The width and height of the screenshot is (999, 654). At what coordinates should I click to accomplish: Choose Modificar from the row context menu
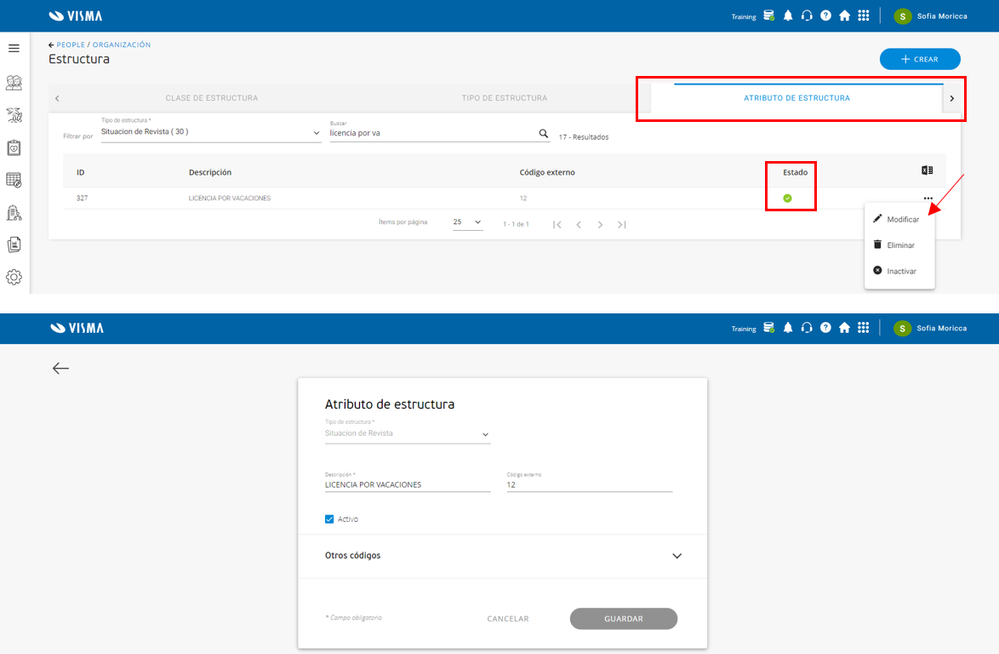click(899, 219)
